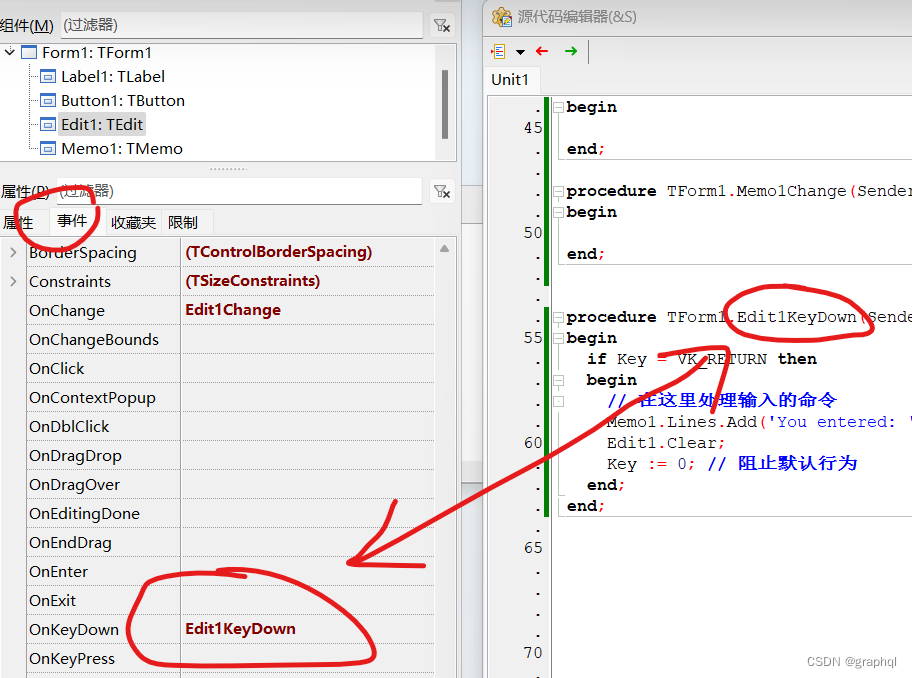Select the OnContextPopup event row
This screenshot has width=912, height=678.
[230, 398]
